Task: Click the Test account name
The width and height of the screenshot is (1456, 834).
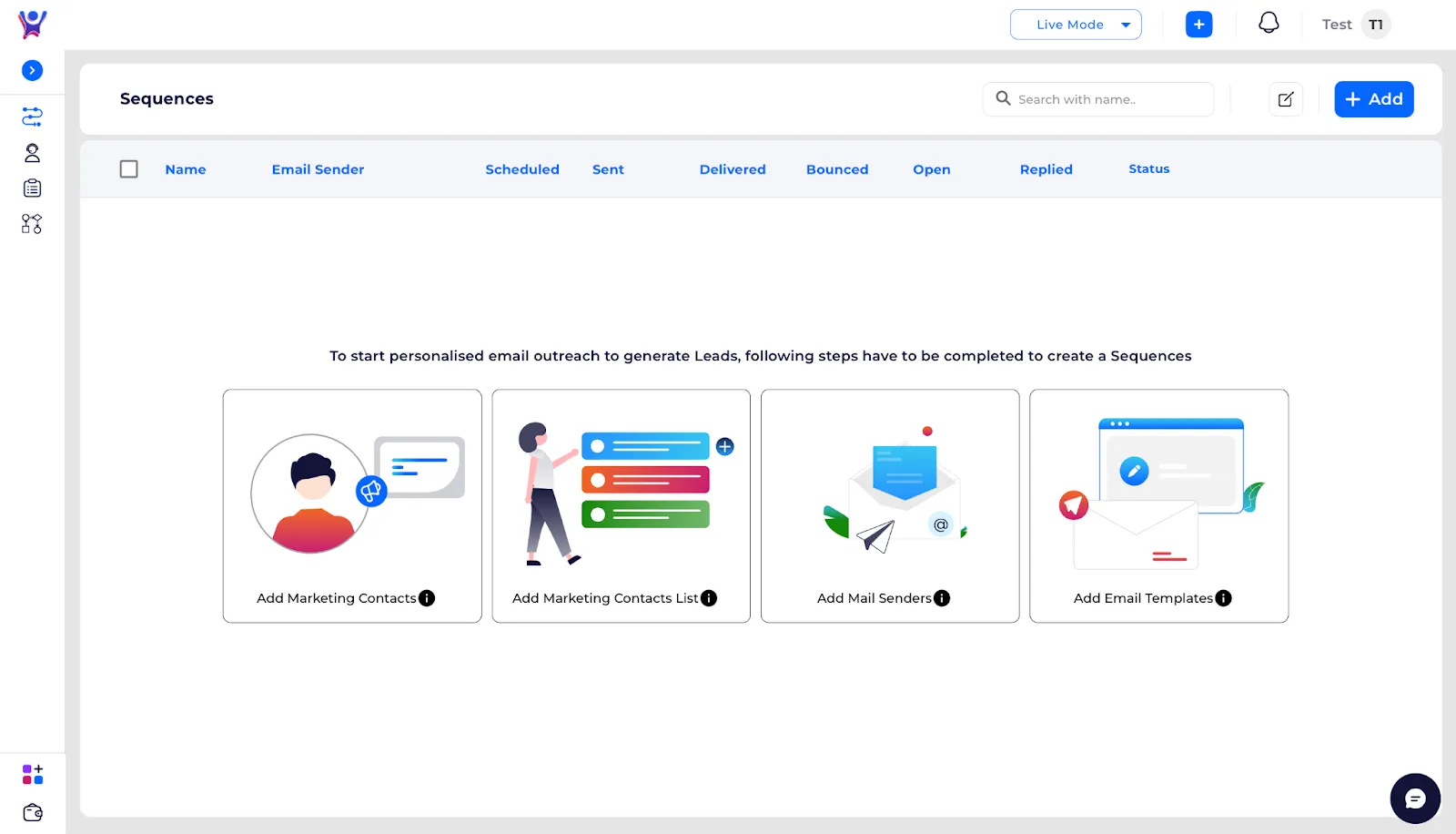Action: pos(1337,25)
